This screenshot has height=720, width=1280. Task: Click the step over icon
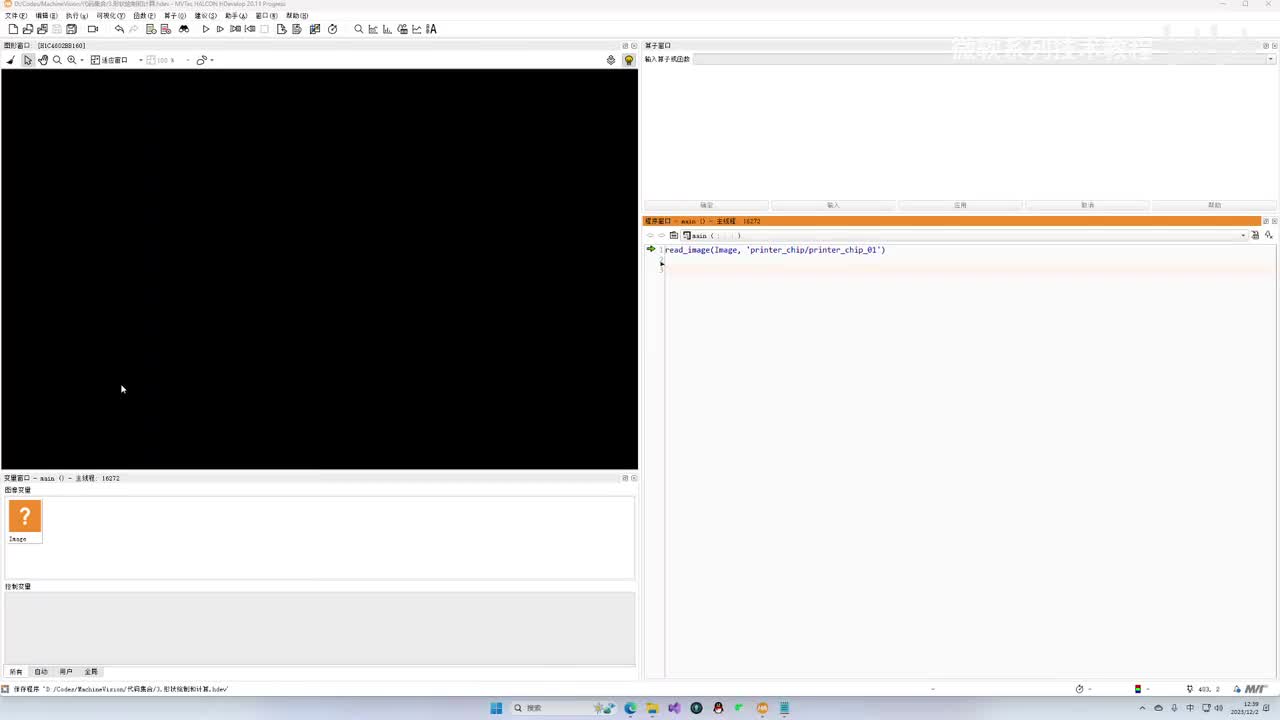(x=221, y=29)
